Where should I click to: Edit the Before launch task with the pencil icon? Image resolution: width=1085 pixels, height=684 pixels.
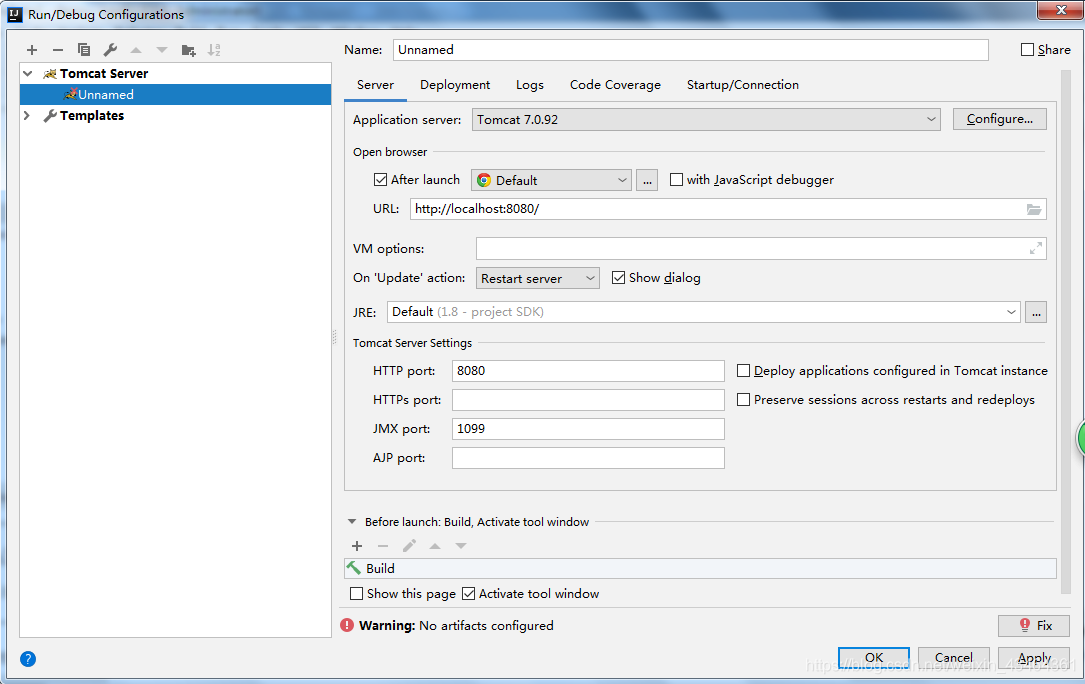click(409, 546)
